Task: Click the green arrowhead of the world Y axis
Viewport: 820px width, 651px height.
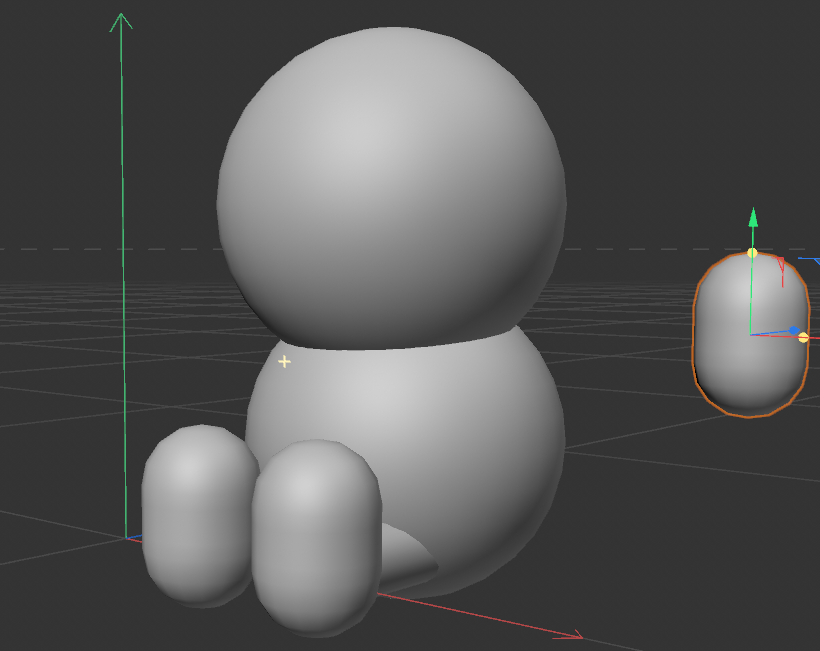Action: coord(122,16)
